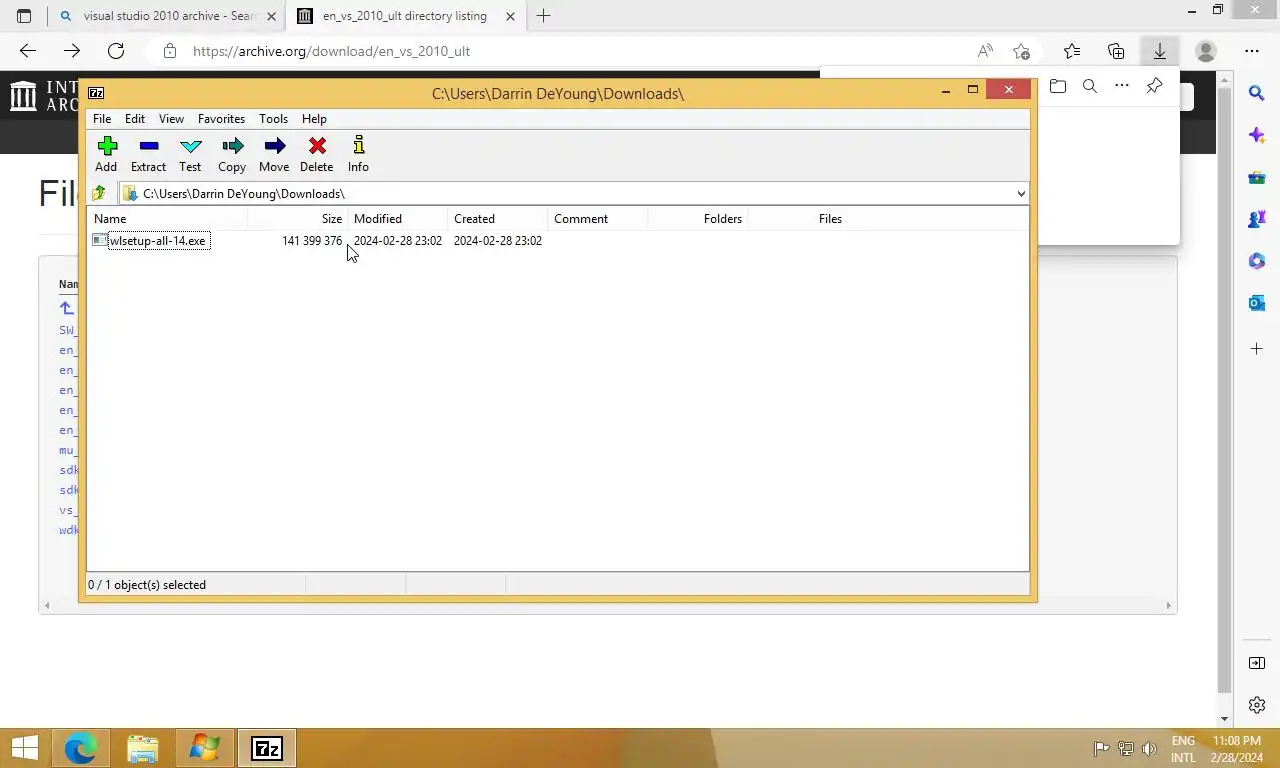Open the Tools menu
Screen dimensions: 1280x768
coord(273,118)
